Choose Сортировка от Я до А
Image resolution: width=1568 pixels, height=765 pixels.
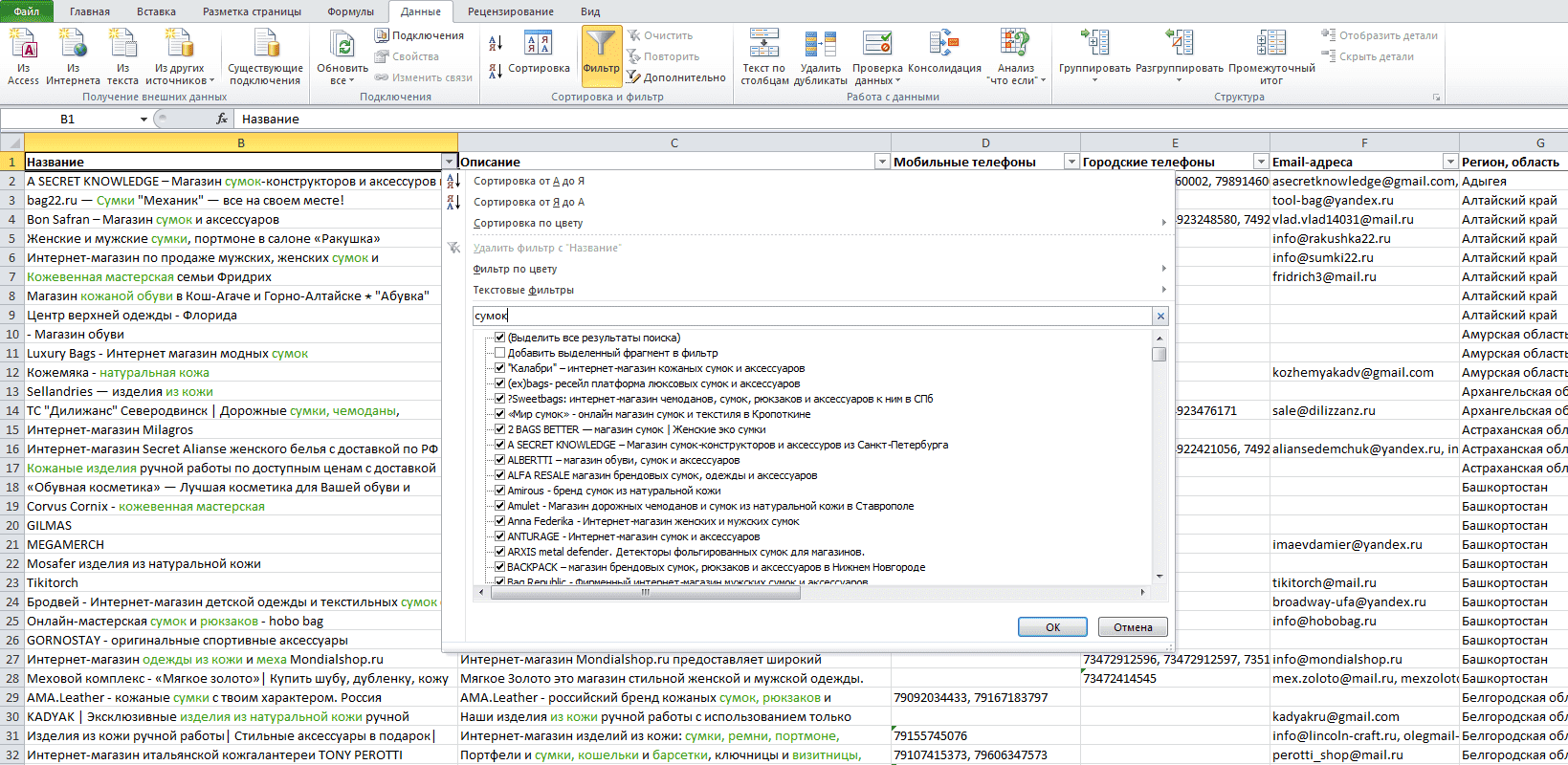(x=529, y=202)
